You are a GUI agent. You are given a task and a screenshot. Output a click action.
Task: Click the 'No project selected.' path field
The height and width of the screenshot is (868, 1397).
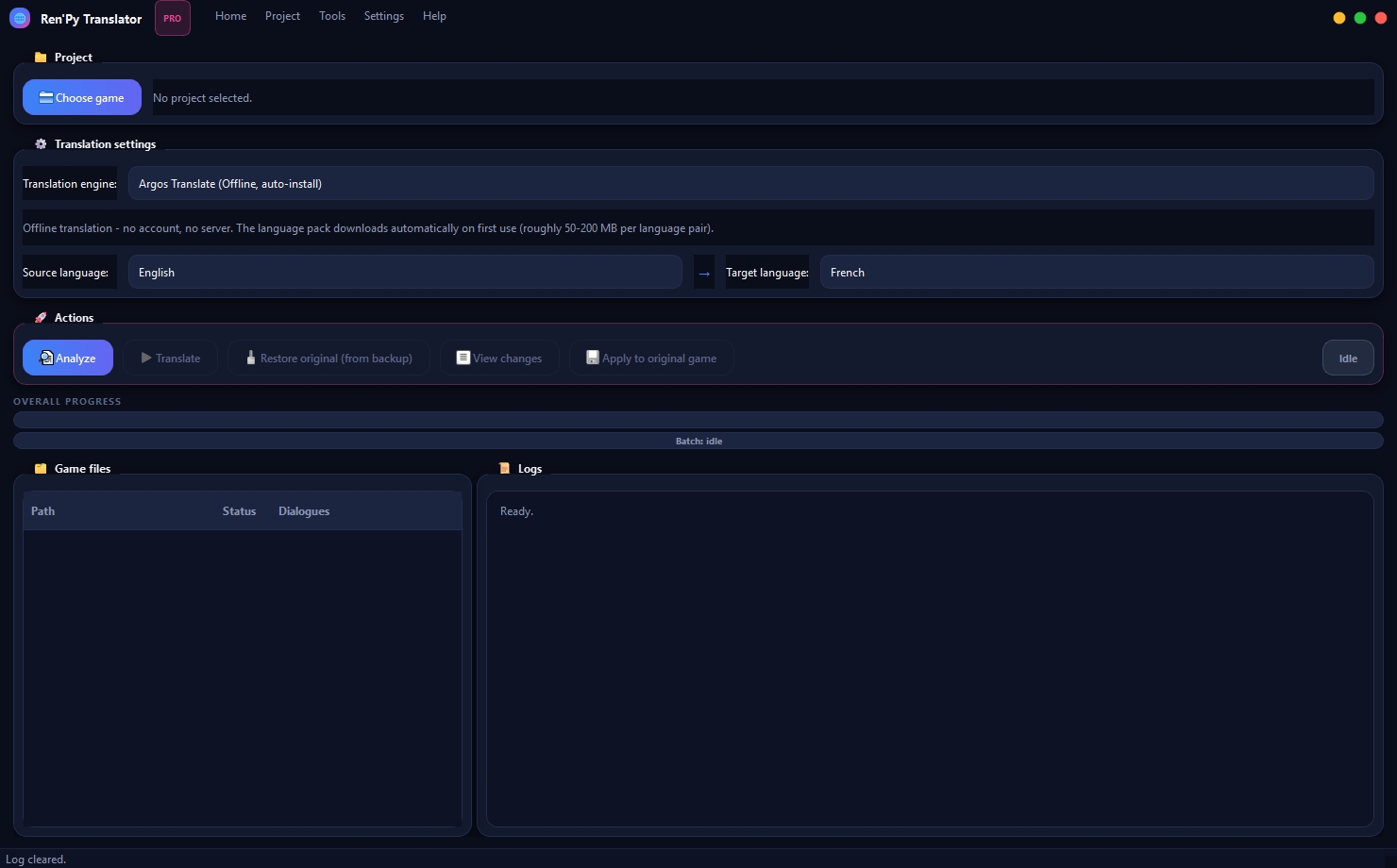pos(763,97)
